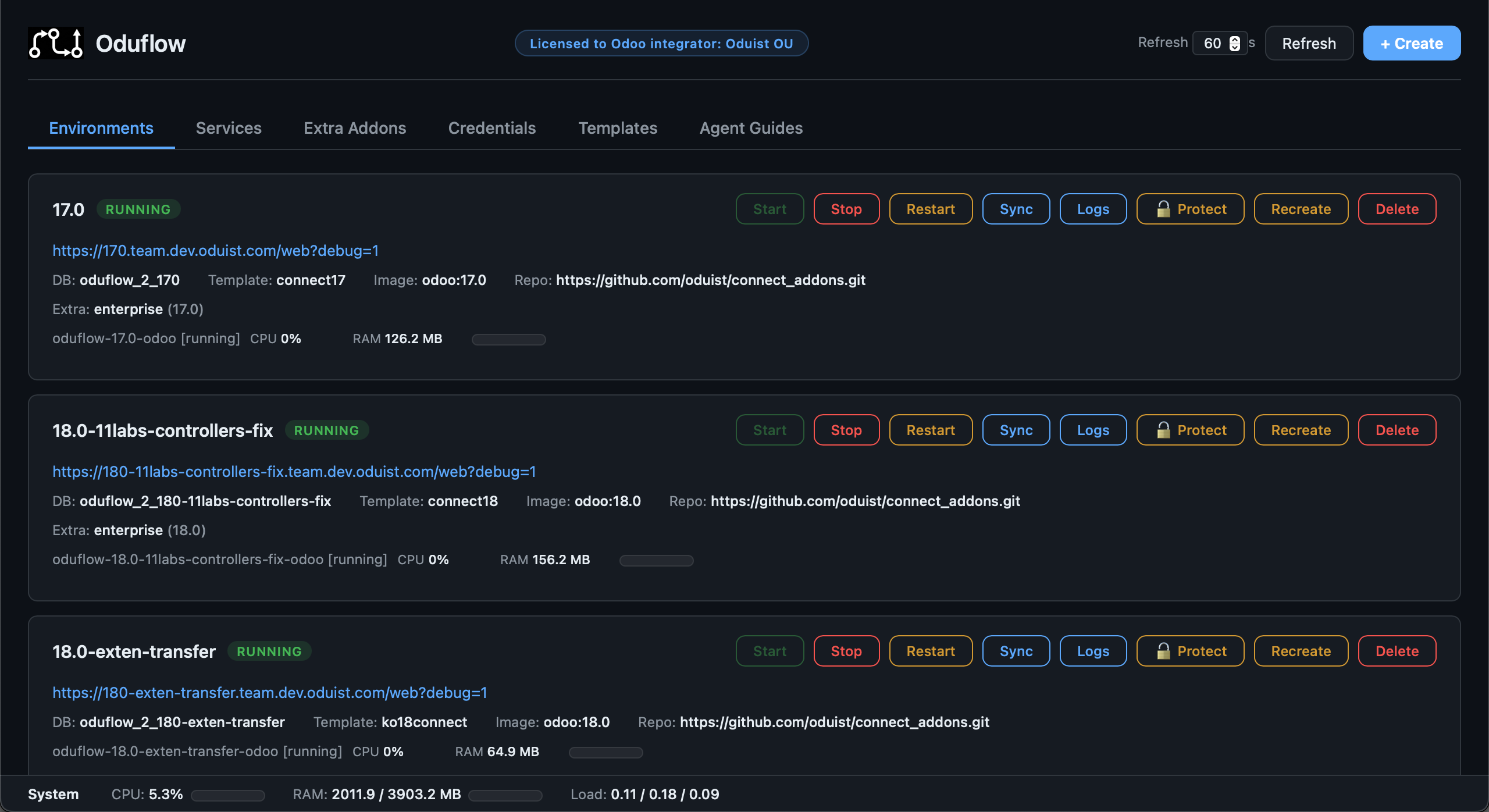Click lock icon on 18.0-exten-transfer Protect button

point(1163,651)
